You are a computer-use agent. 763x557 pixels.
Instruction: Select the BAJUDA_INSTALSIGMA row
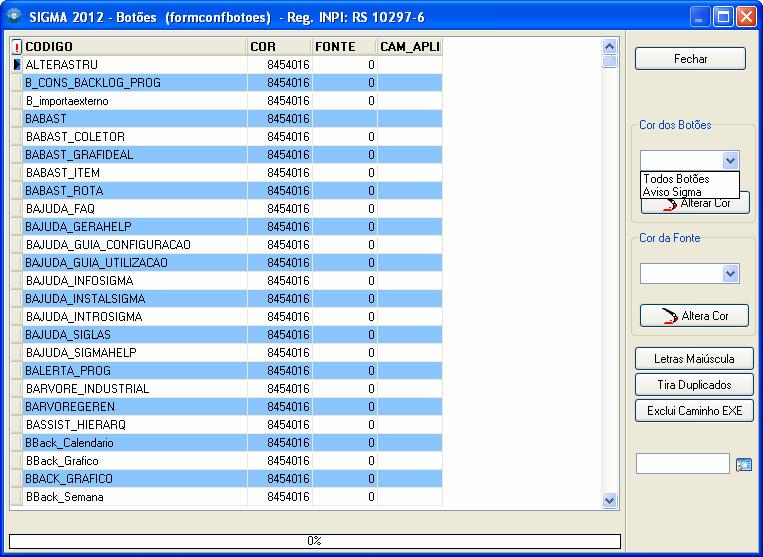click(x=232, y=299)
